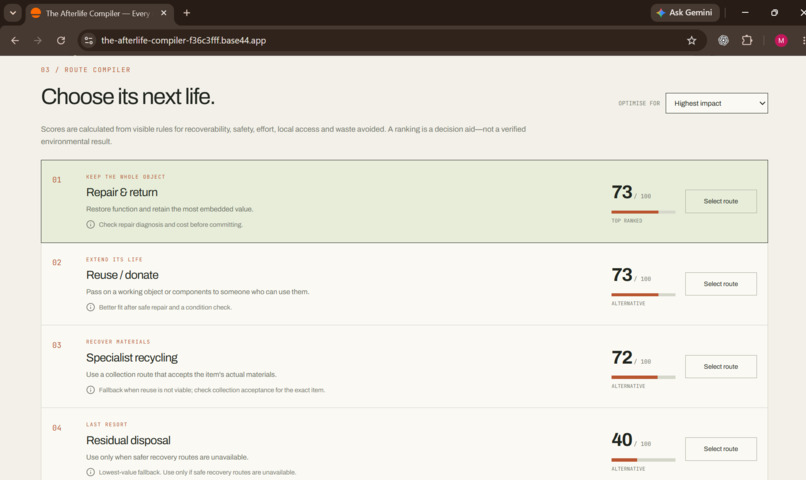Open the Optimise for Highest impact dropdown
Image resolution: width=806 pixels, height=480 pixels.
point(716,103)
